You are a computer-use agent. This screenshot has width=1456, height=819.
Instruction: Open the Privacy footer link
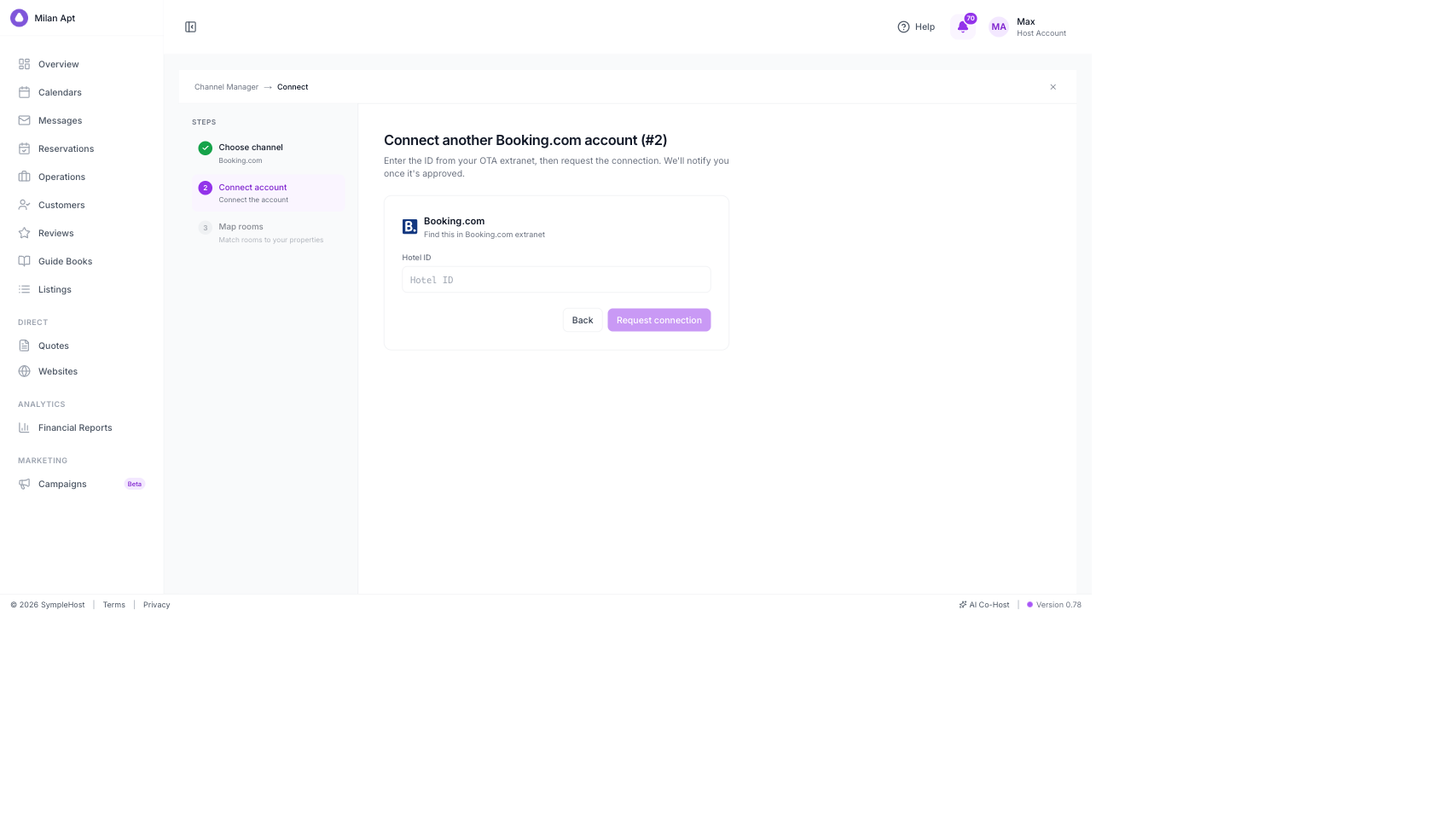pos(157,605)
